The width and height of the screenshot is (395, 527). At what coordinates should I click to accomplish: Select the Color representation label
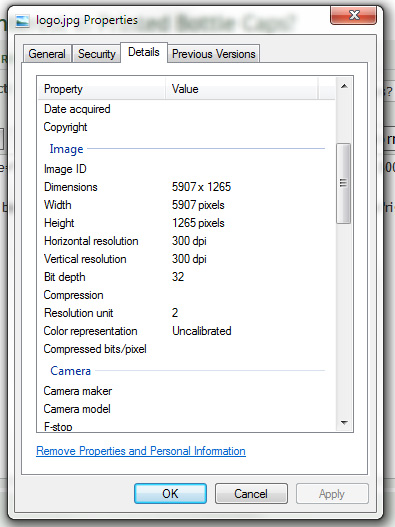[x=90, y=331]
